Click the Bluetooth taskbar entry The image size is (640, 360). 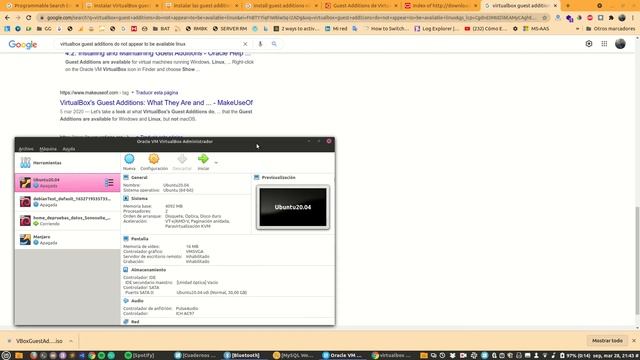click(242, 356)
